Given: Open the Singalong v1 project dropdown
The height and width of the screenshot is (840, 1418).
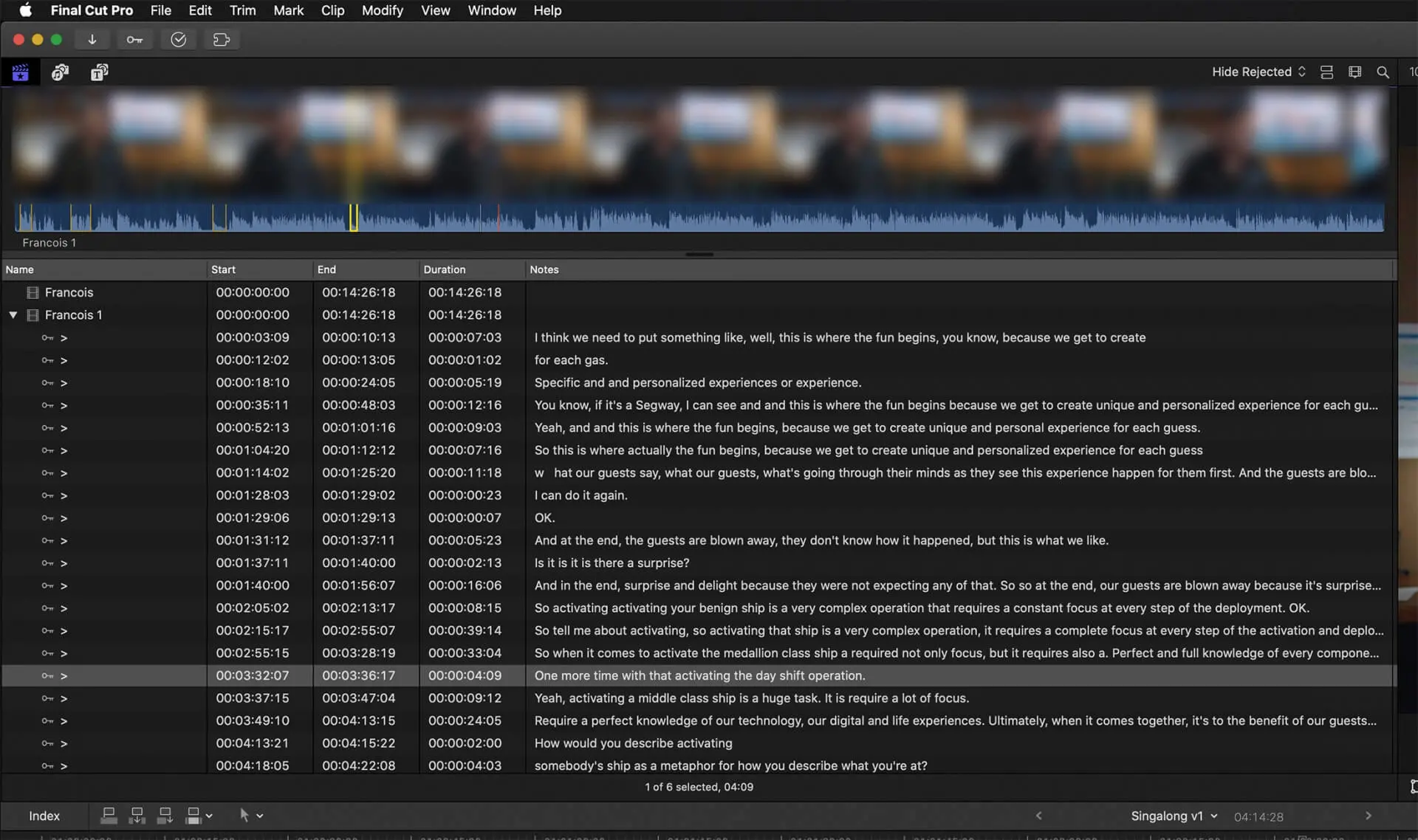Looking at the screenshot, I should (1174, 816).
